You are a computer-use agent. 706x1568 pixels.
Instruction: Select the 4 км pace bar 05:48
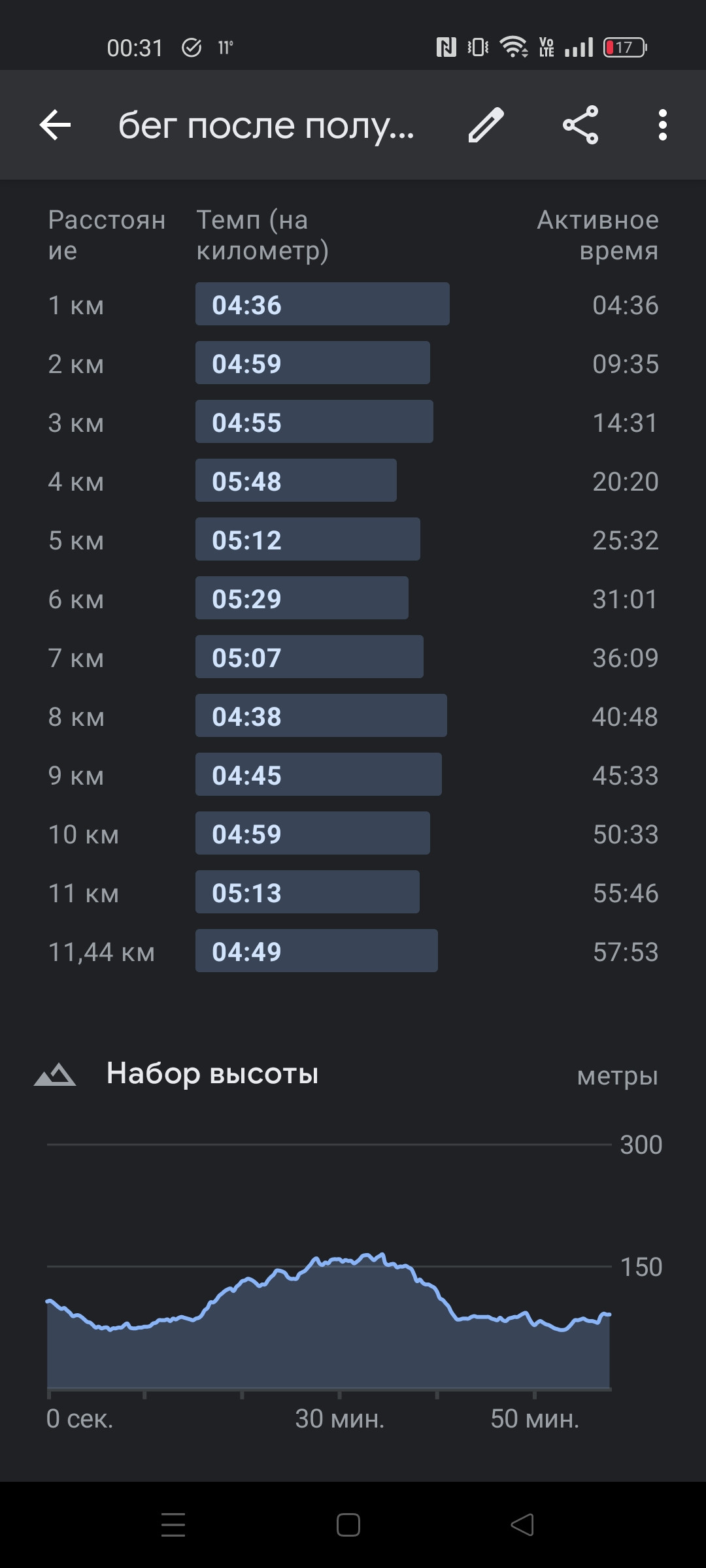tap(296, 481)
